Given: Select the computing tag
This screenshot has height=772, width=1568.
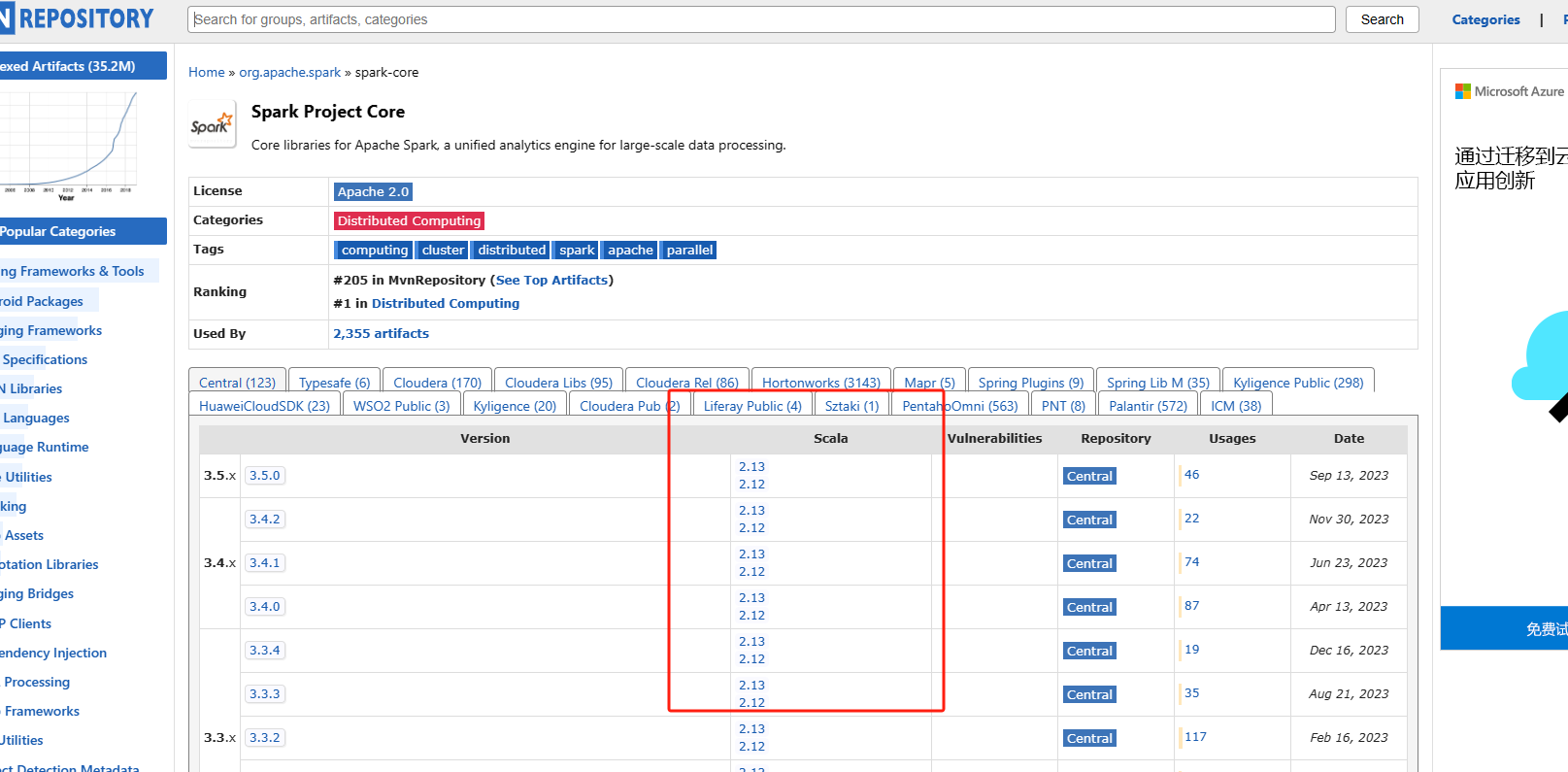Looking at the screenshot, I should click(x=374, y=251).
